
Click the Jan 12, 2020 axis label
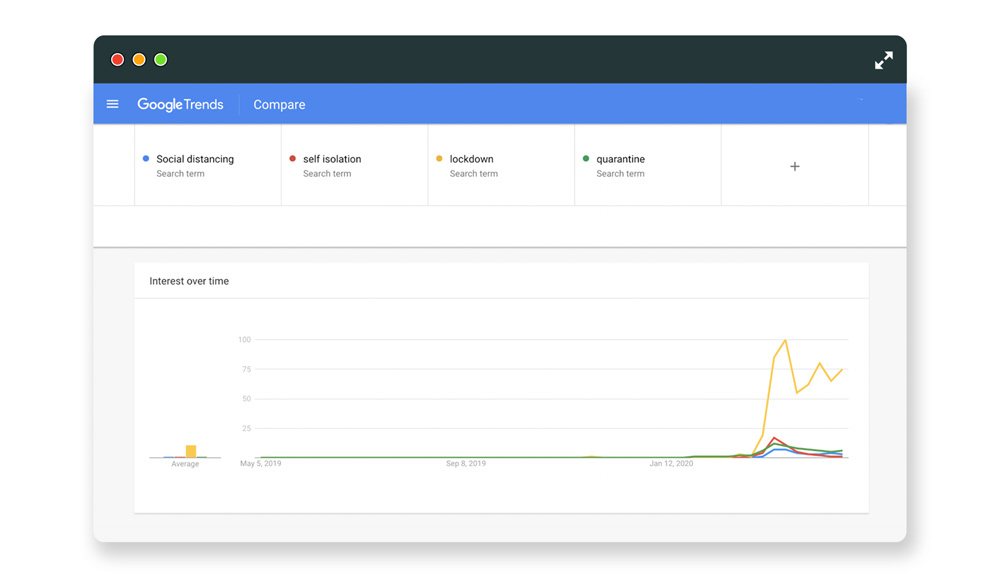point(671,464)
